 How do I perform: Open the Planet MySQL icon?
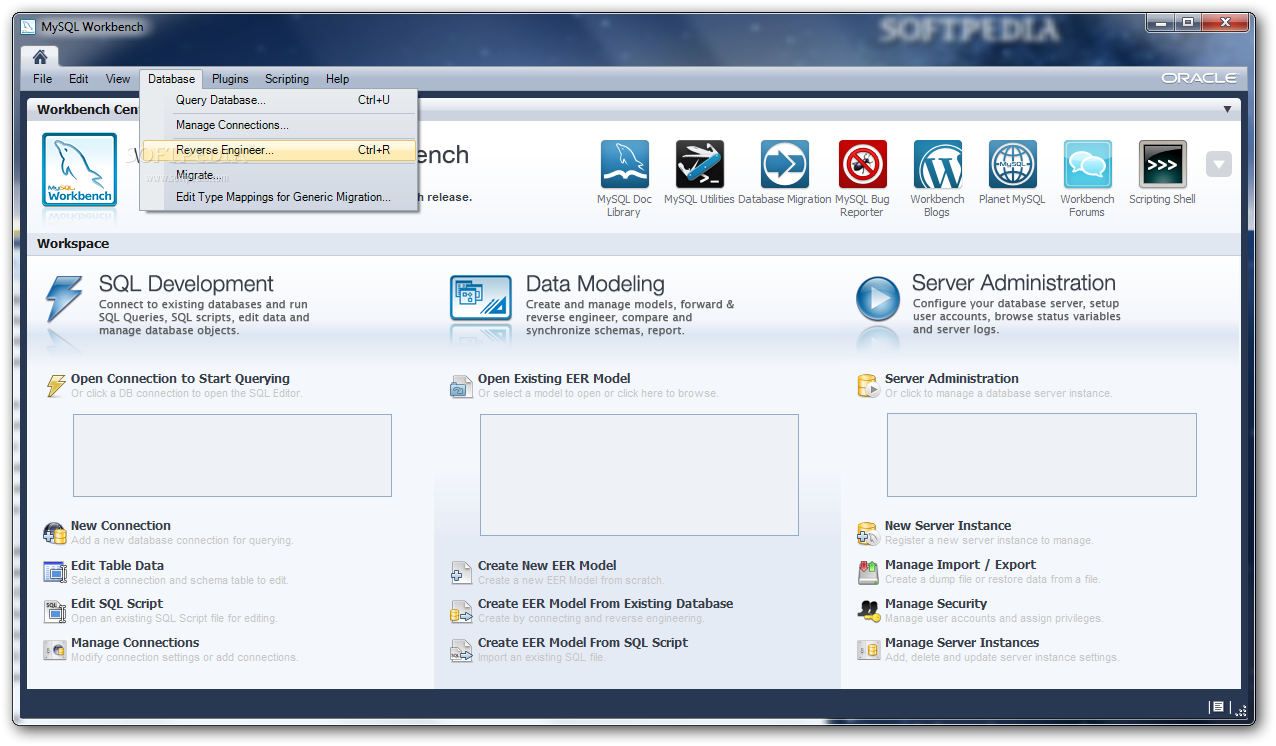1013,164
